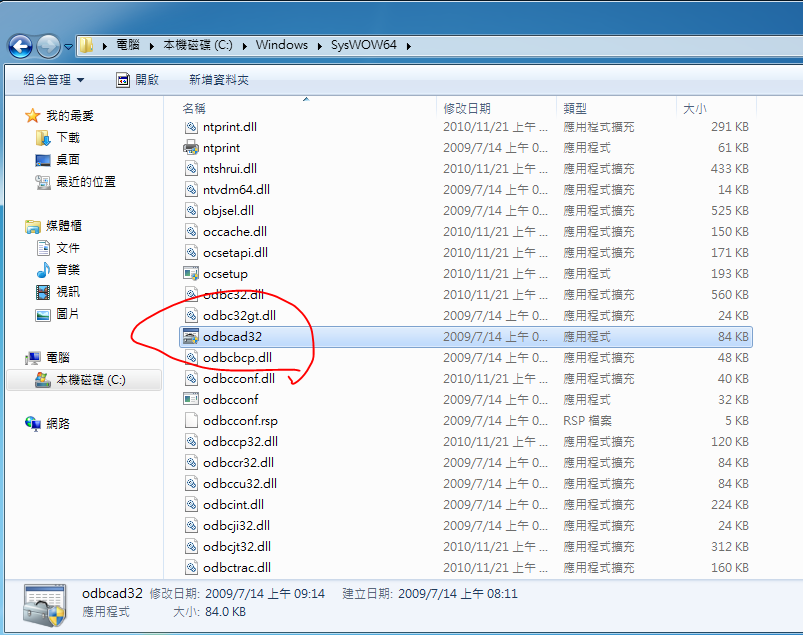
Task: Select the file odbcint.dll
Action: click(x=234, y=504)
